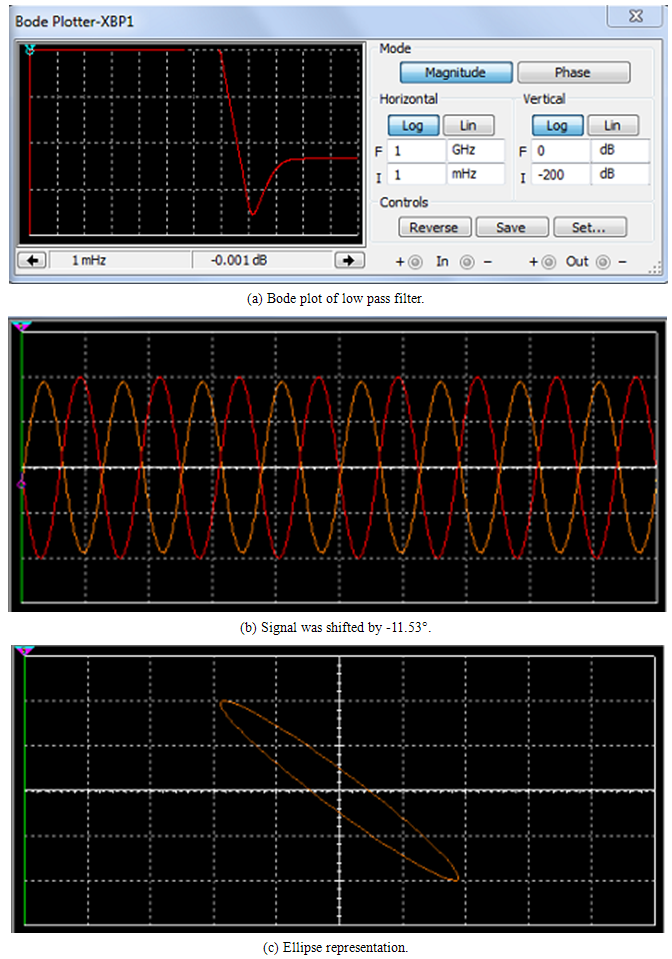Click the In negative terminal
Image resolution: width=672 pixels, height=959 pixels.
point(468,262)
